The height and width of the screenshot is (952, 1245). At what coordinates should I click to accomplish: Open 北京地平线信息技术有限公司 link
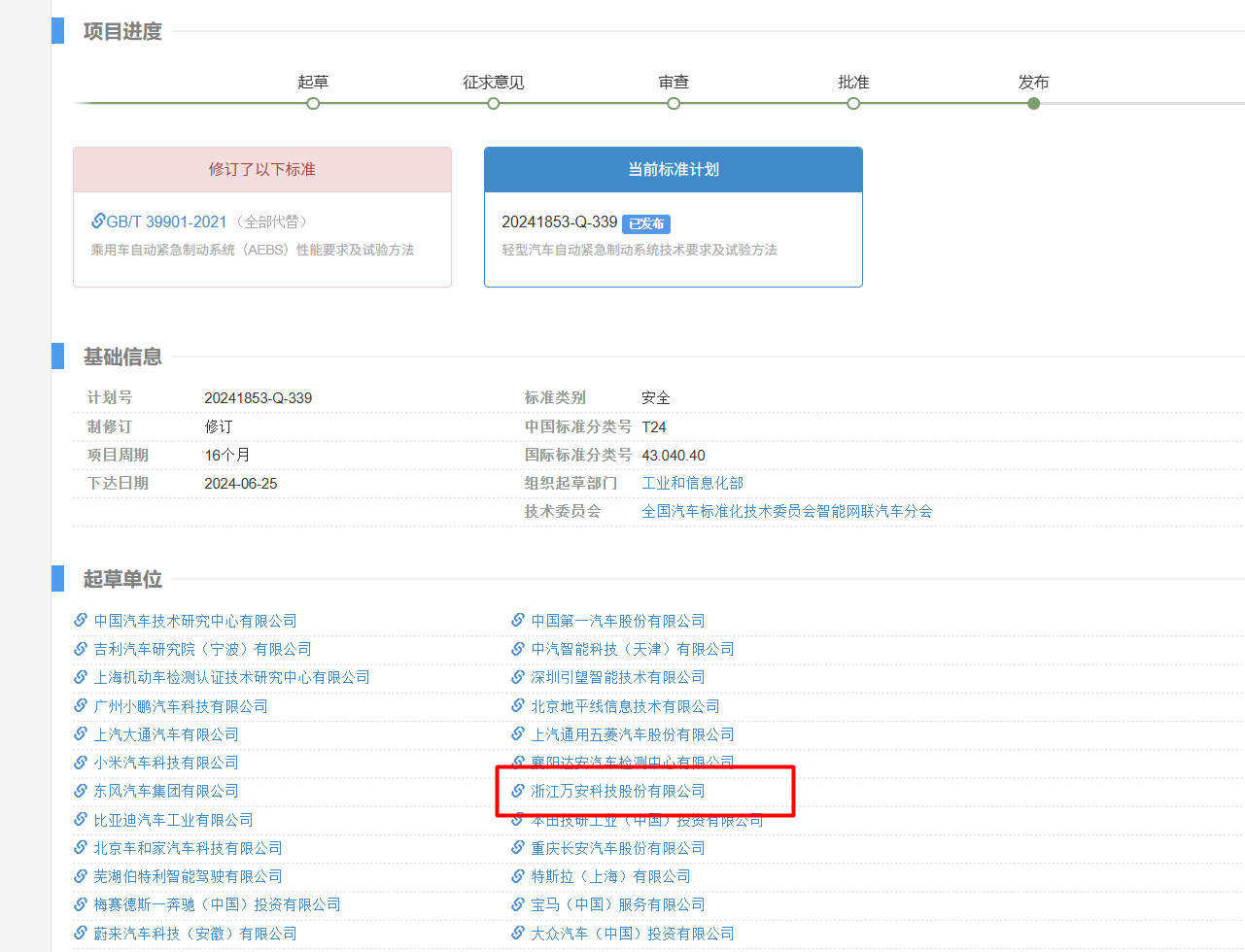point(625,706)
